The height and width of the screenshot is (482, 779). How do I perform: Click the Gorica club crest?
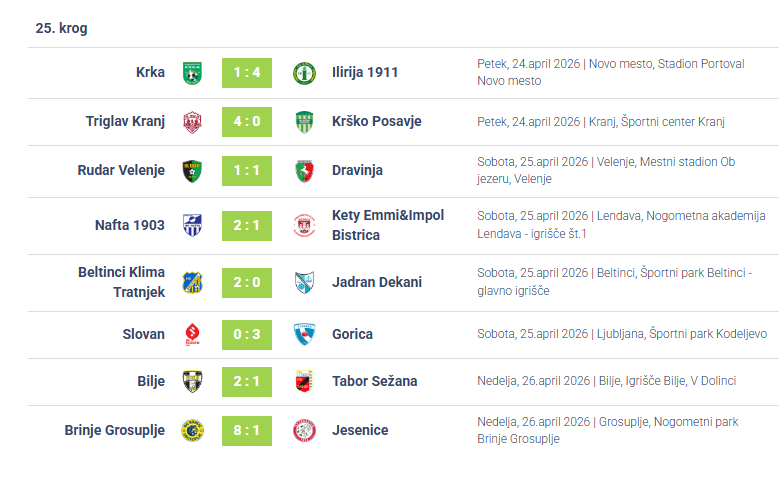[x=304, y=334]
